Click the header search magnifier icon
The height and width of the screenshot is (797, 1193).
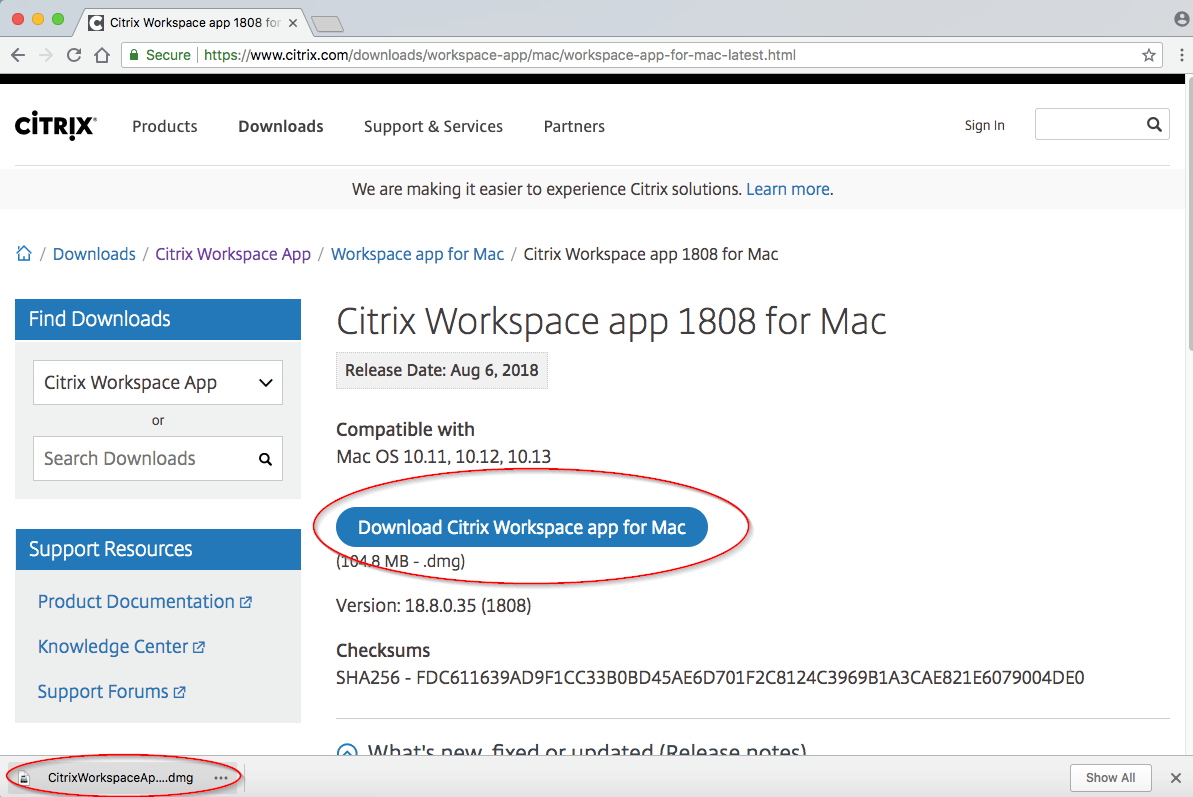point(1154,124)
